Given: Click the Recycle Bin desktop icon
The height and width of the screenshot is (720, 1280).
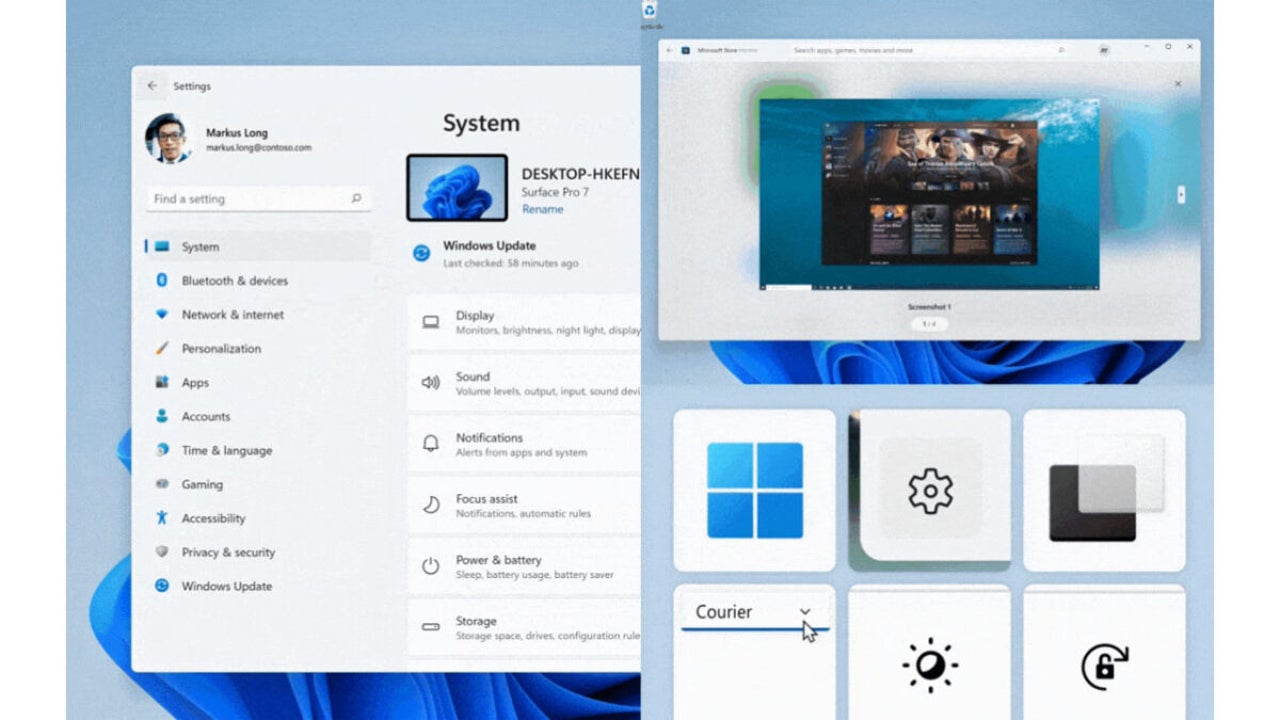Looking at the screenshot, I should (x=650, y=10).
